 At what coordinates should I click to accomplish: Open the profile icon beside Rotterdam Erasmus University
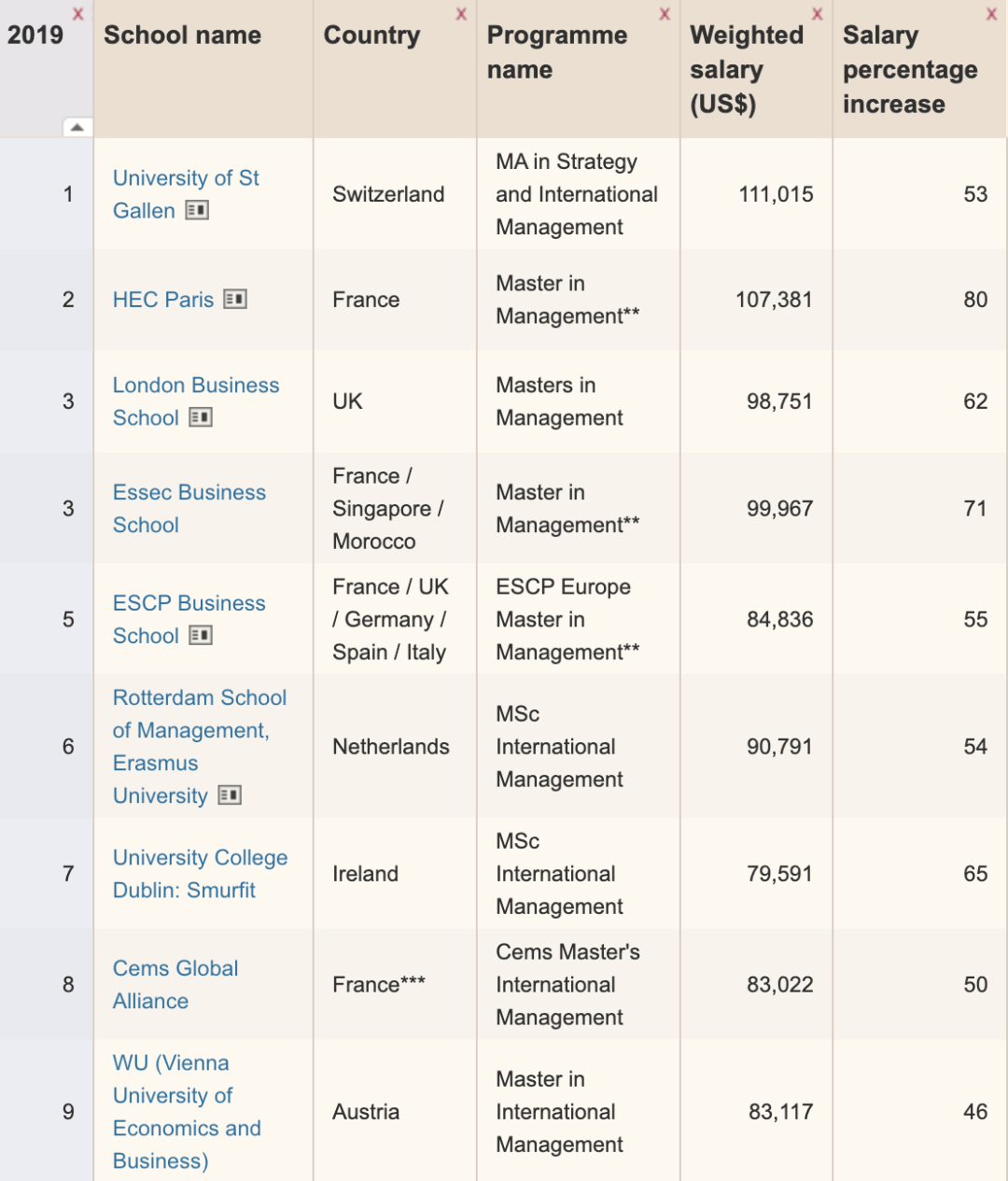coord(230,795)
